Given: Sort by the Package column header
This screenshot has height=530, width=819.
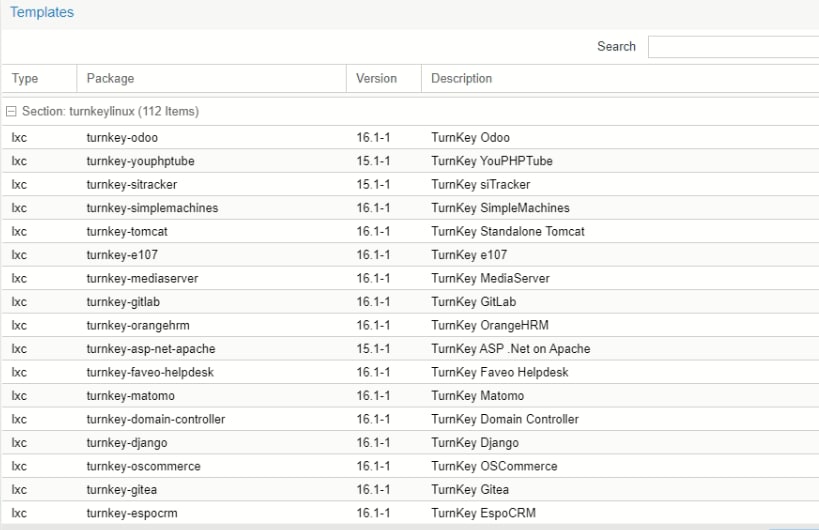Looking at the screenshot, I should 110,79.
